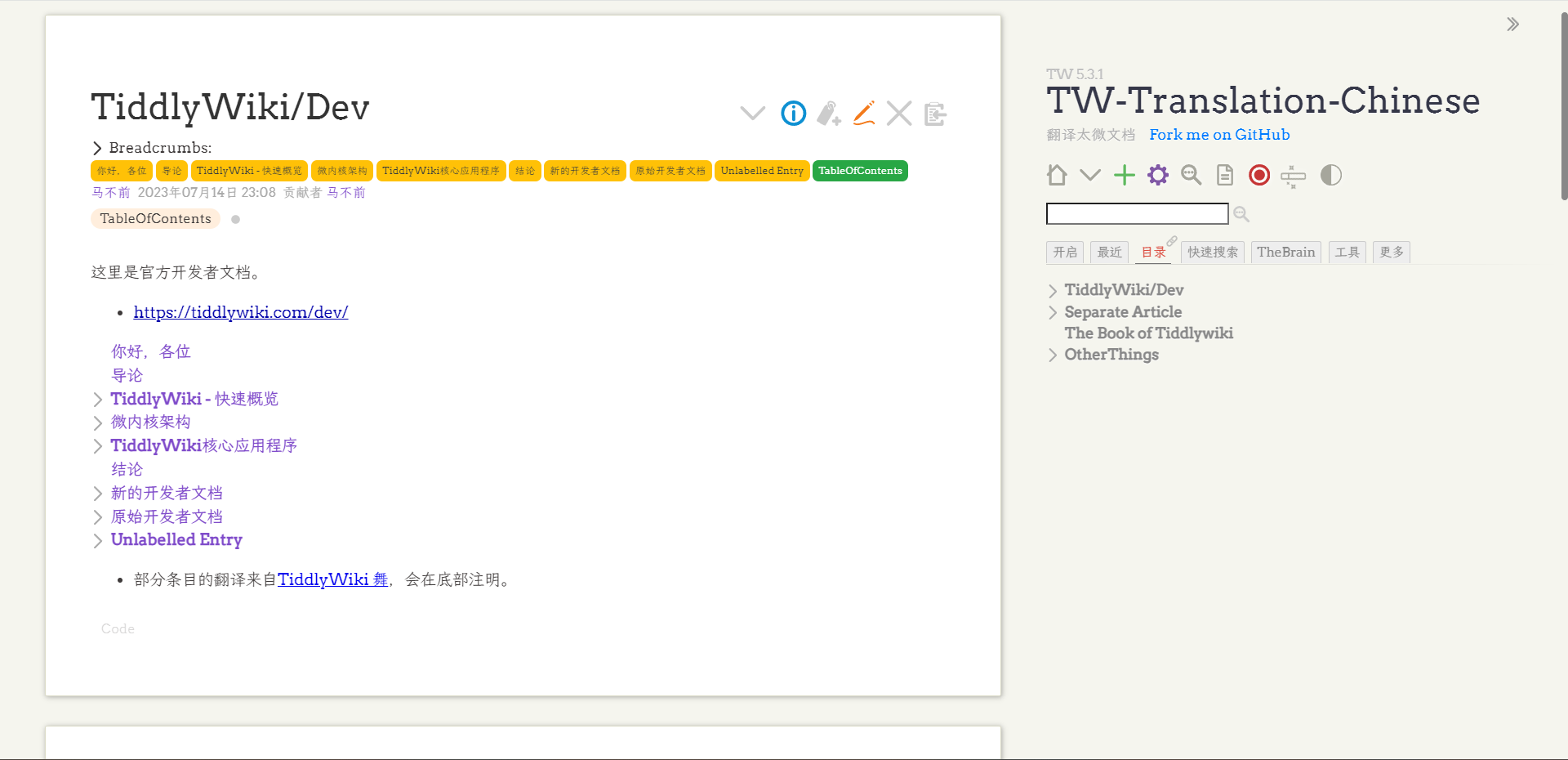Viewport: 1568px width, 760px height.
Task: Click the fold/unfold bar icon in sidebar toolbar
Action: [1294, 176]
